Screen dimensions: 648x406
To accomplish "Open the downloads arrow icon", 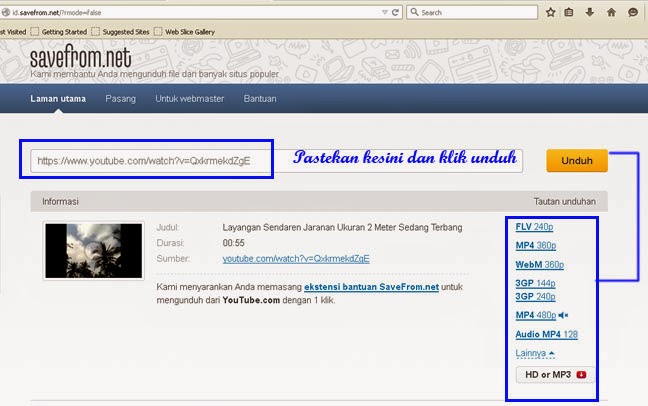I will 590,12.
